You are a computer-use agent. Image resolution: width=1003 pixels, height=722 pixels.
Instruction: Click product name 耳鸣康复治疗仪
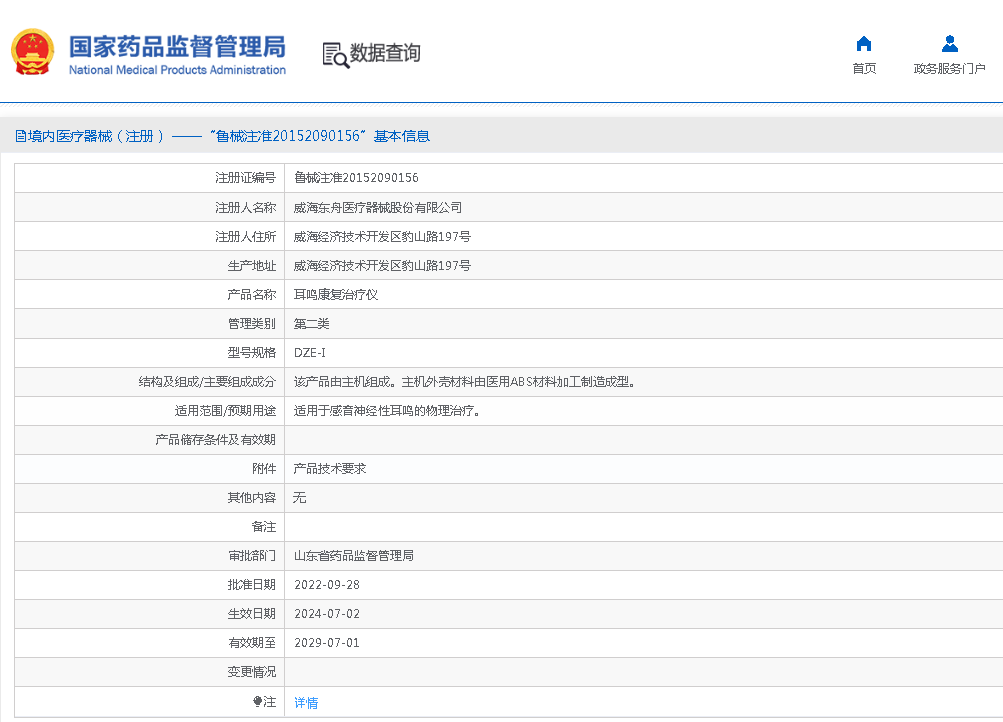click(x=335, y=295)
